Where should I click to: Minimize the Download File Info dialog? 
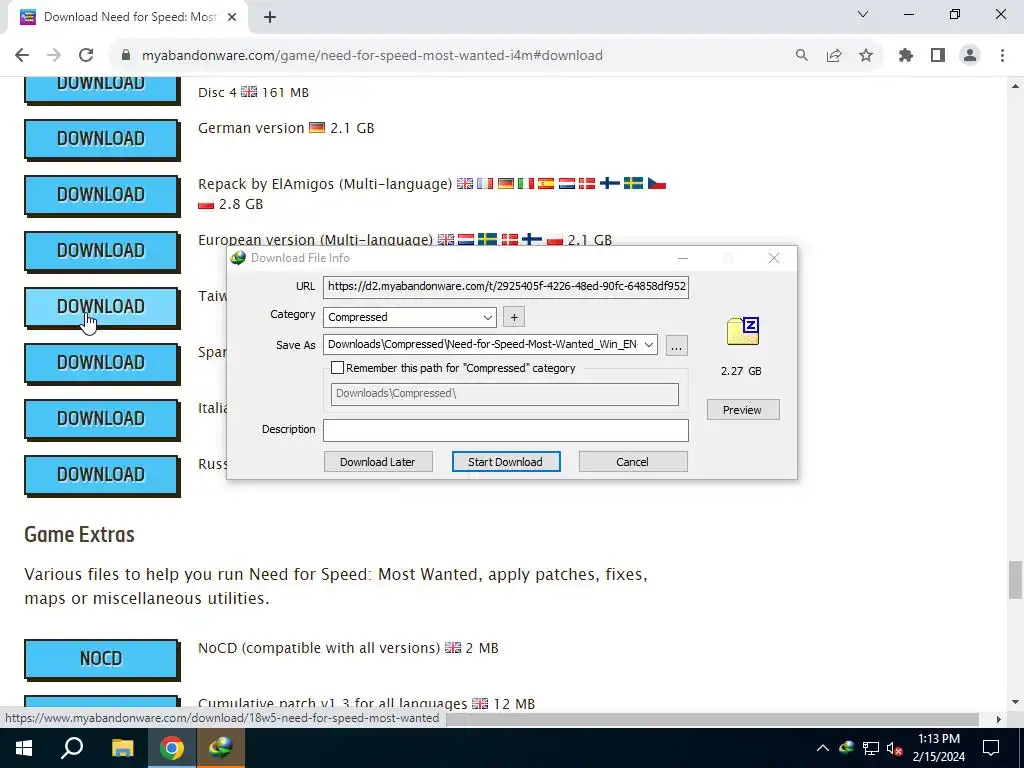[682, 258]
